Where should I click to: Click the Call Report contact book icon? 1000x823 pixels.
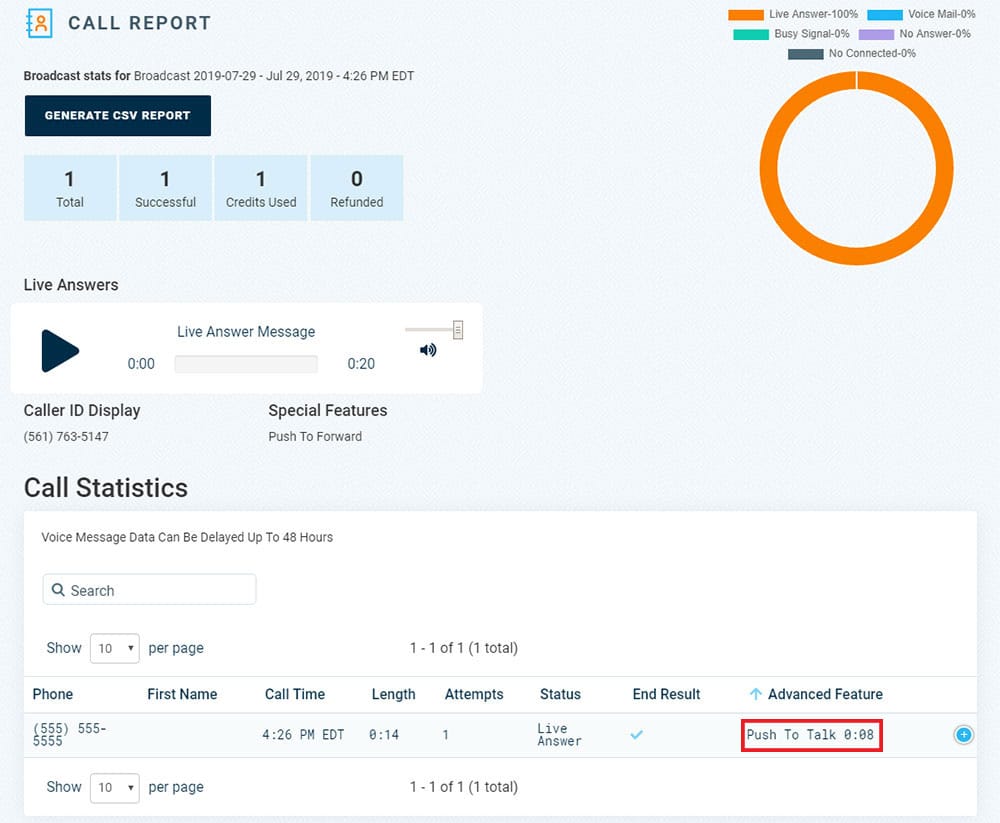[39, 24]
